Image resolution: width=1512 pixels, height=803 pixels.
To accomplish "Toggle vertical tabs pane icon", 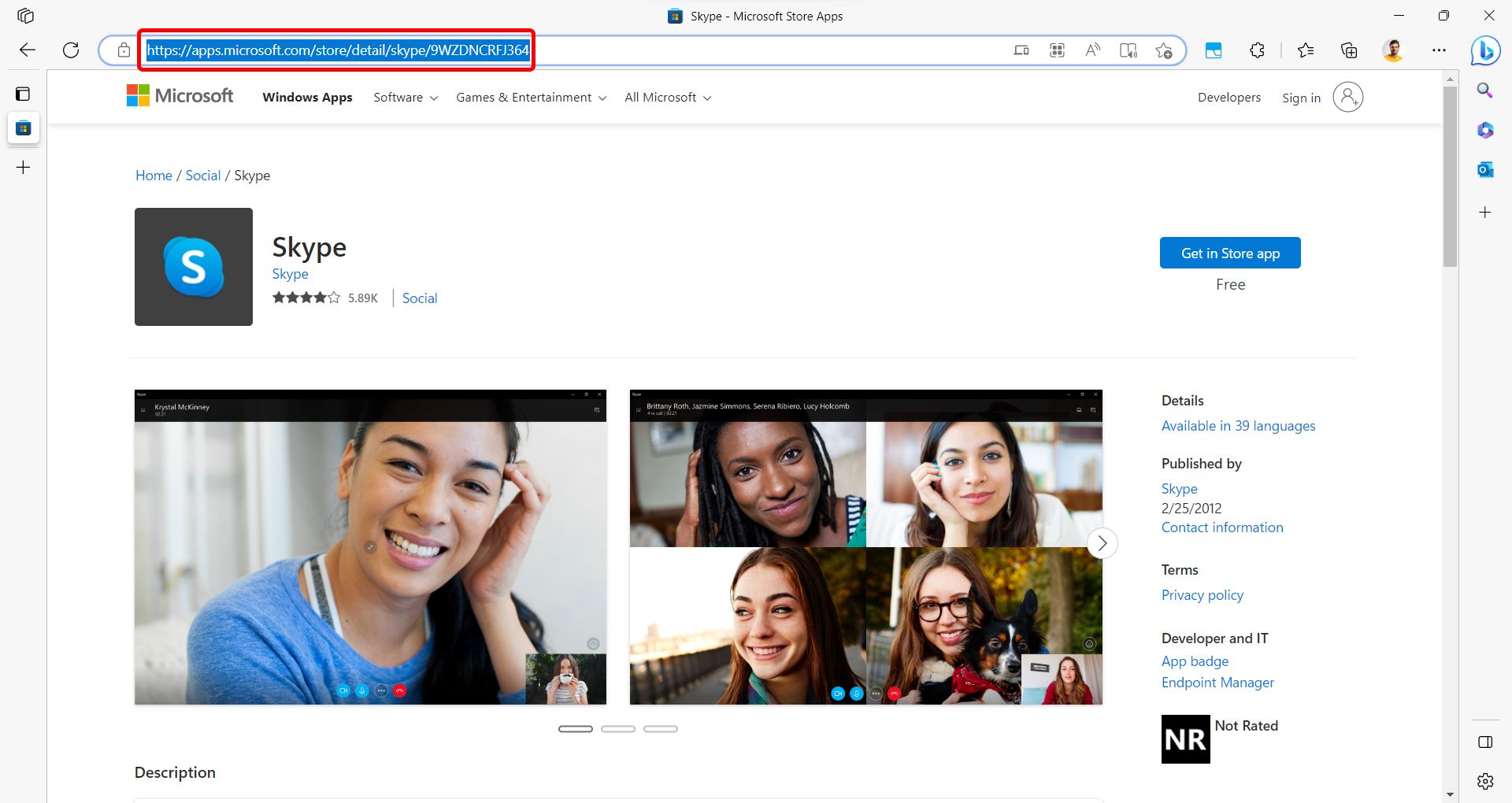I will 23,94.
